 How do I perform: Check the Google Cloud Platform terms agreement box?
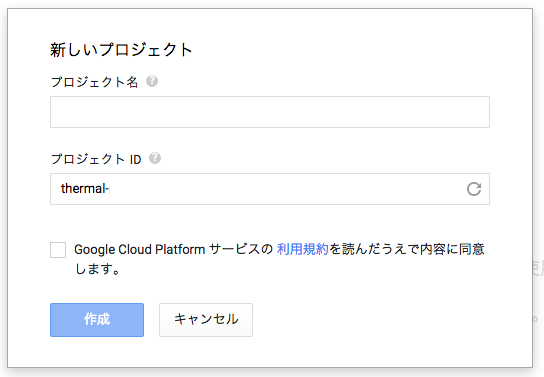coord(58,250)
